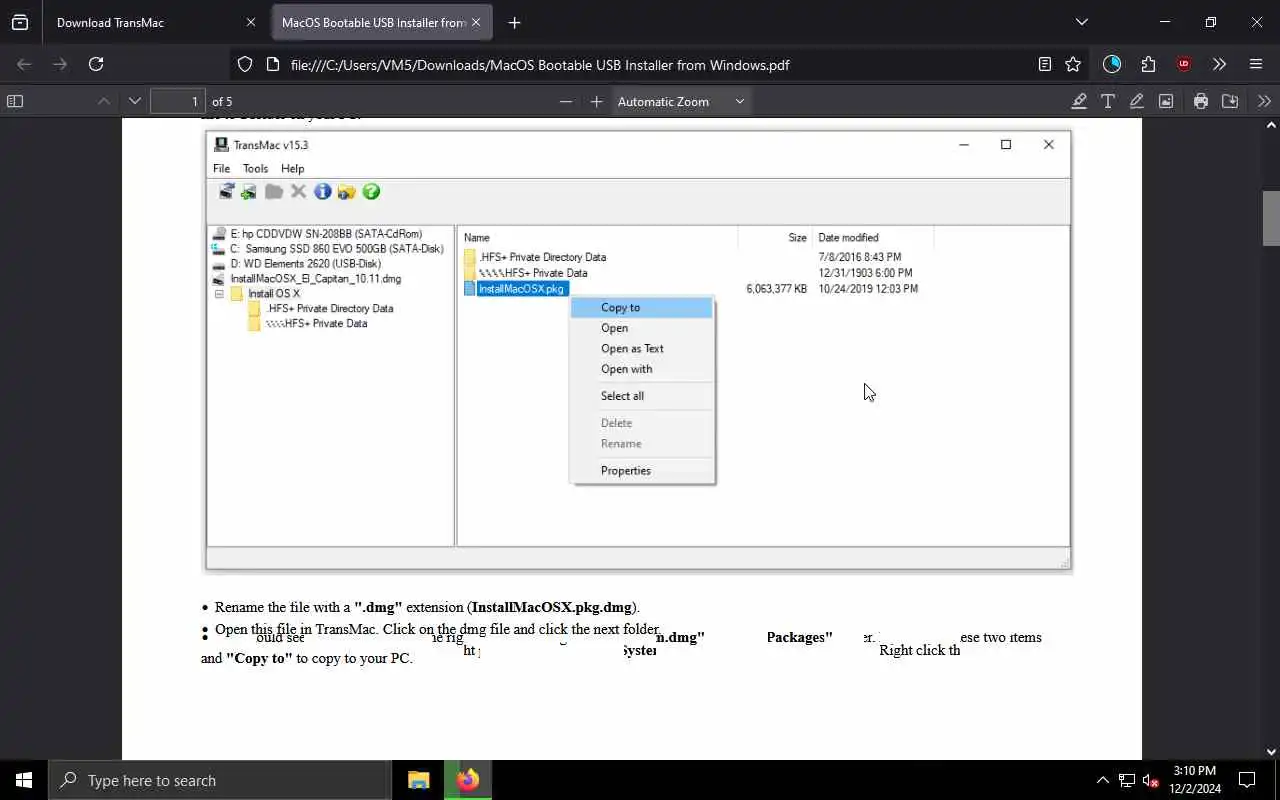This screenshot has width=1280, height=800.
Task: Open the Firefox application menu
Action: point(1256,64)
